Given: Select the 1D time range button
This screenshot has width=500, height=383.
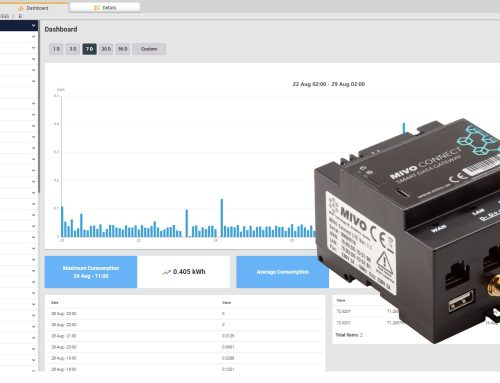Looking at the screenshot, I should coord(56,49).
